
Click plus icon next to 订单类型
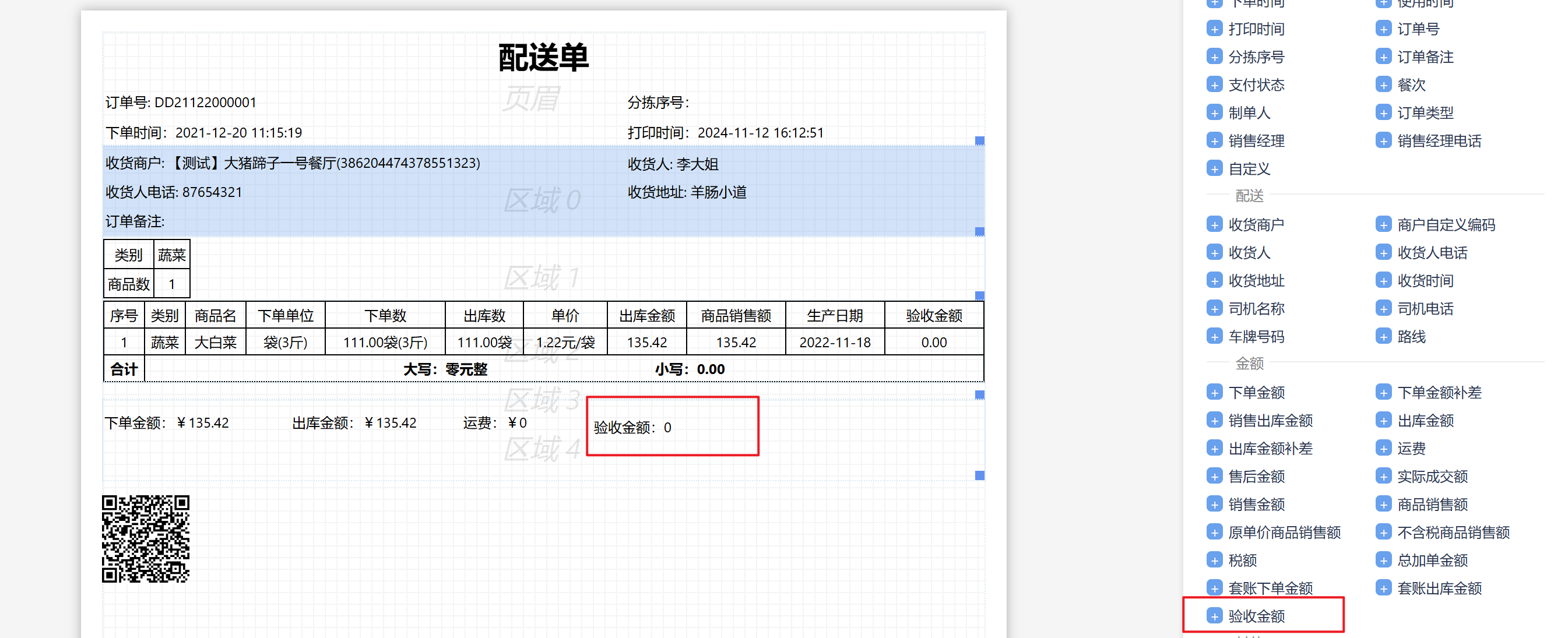click(x=1383, y=112)
